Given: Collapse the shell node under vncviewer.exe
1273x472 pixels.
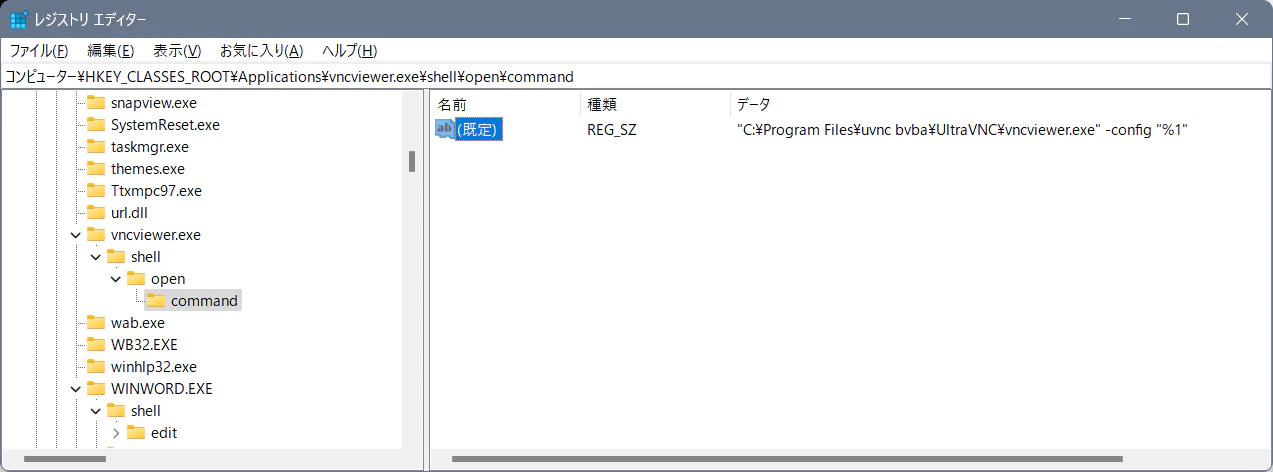Looking at the screenshot, I should pyautogui.click(x=96, y=257).
